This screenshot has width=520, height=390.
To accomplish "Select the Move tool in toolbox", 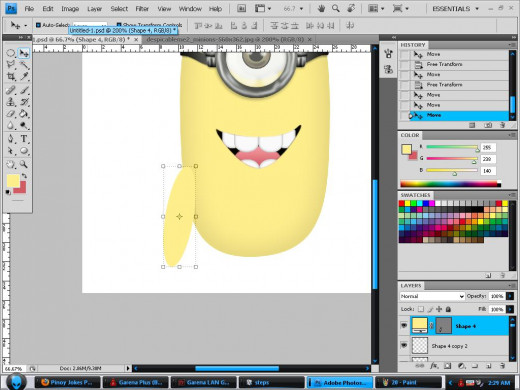I will coord(24,53).
